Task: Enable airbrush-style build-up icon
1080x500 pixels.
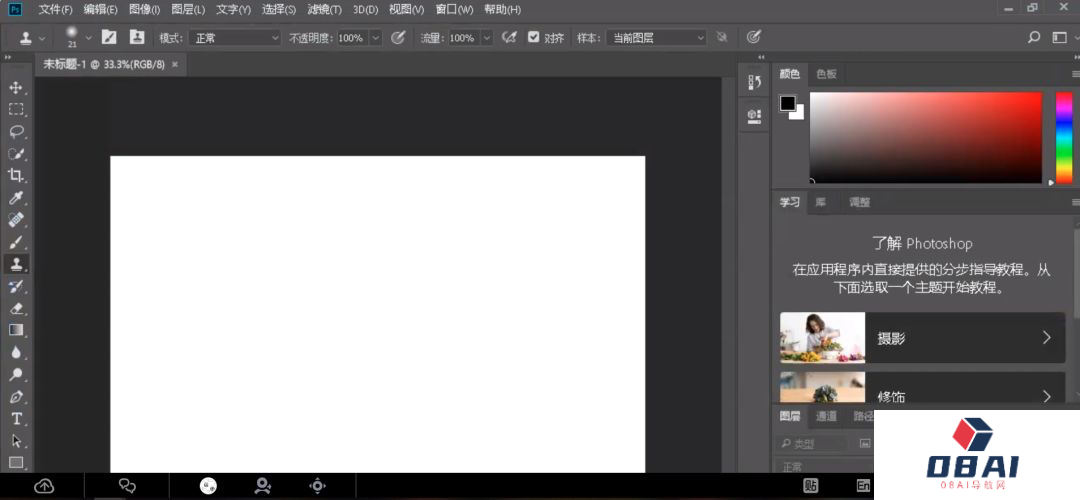Action: [x=509, y=37]
